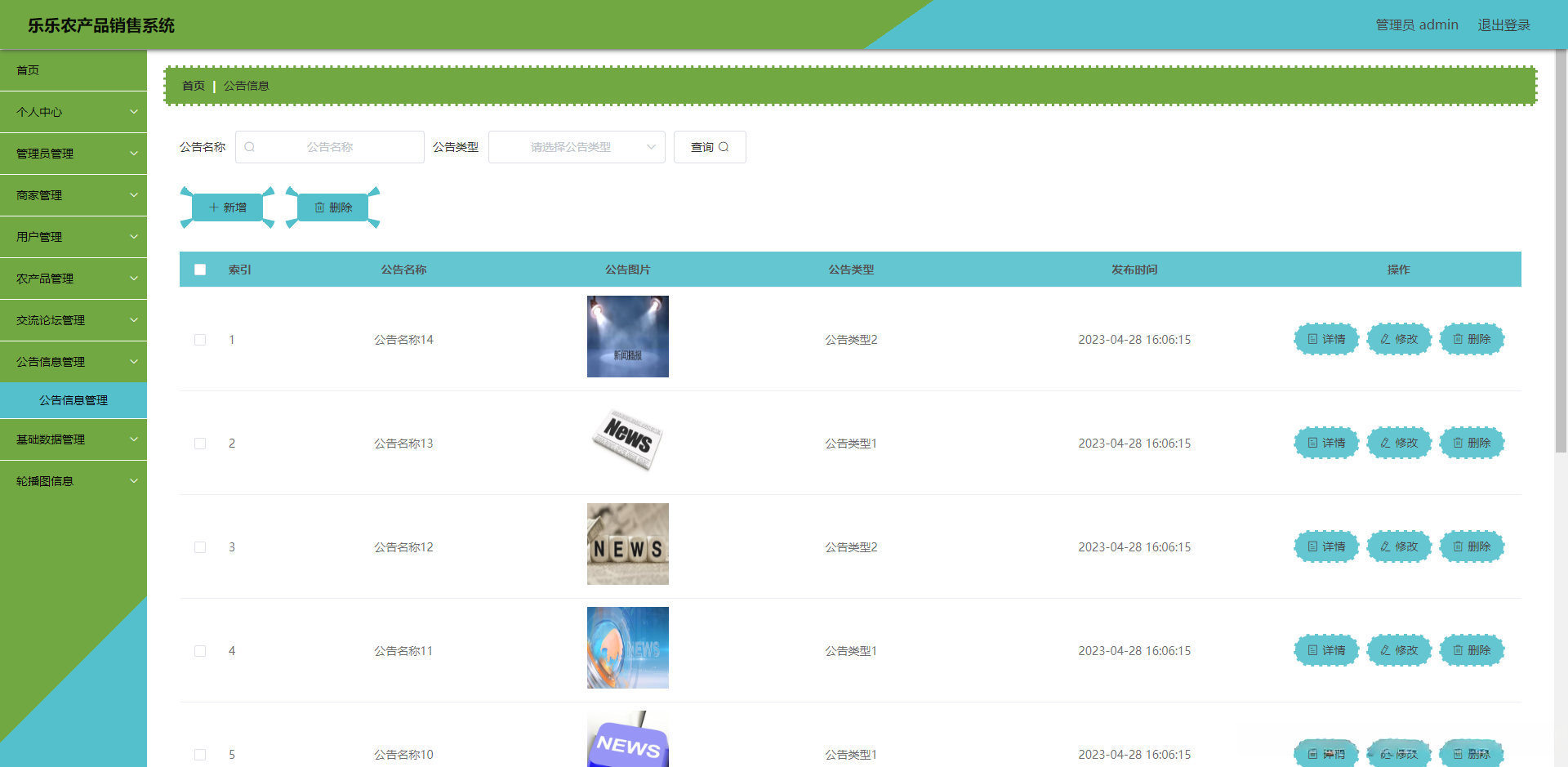Select the checkbox for row 公告名称12
The image size is (1568, 767).
tap(200, 547)
